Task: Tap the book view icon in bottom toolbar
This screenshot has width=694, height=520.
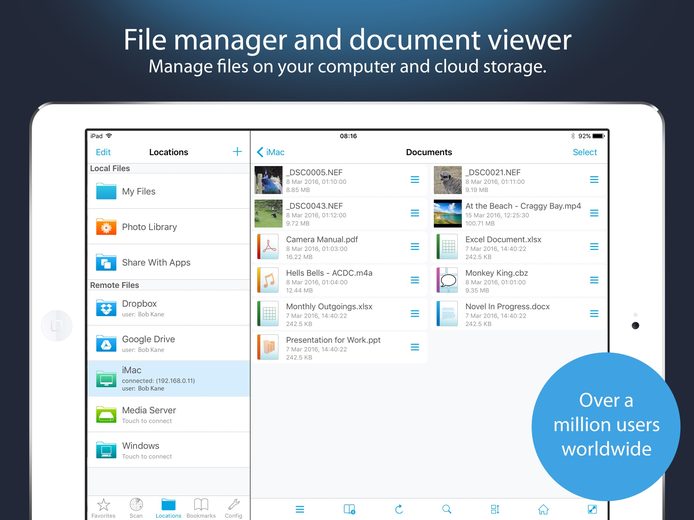Action: 349,509
